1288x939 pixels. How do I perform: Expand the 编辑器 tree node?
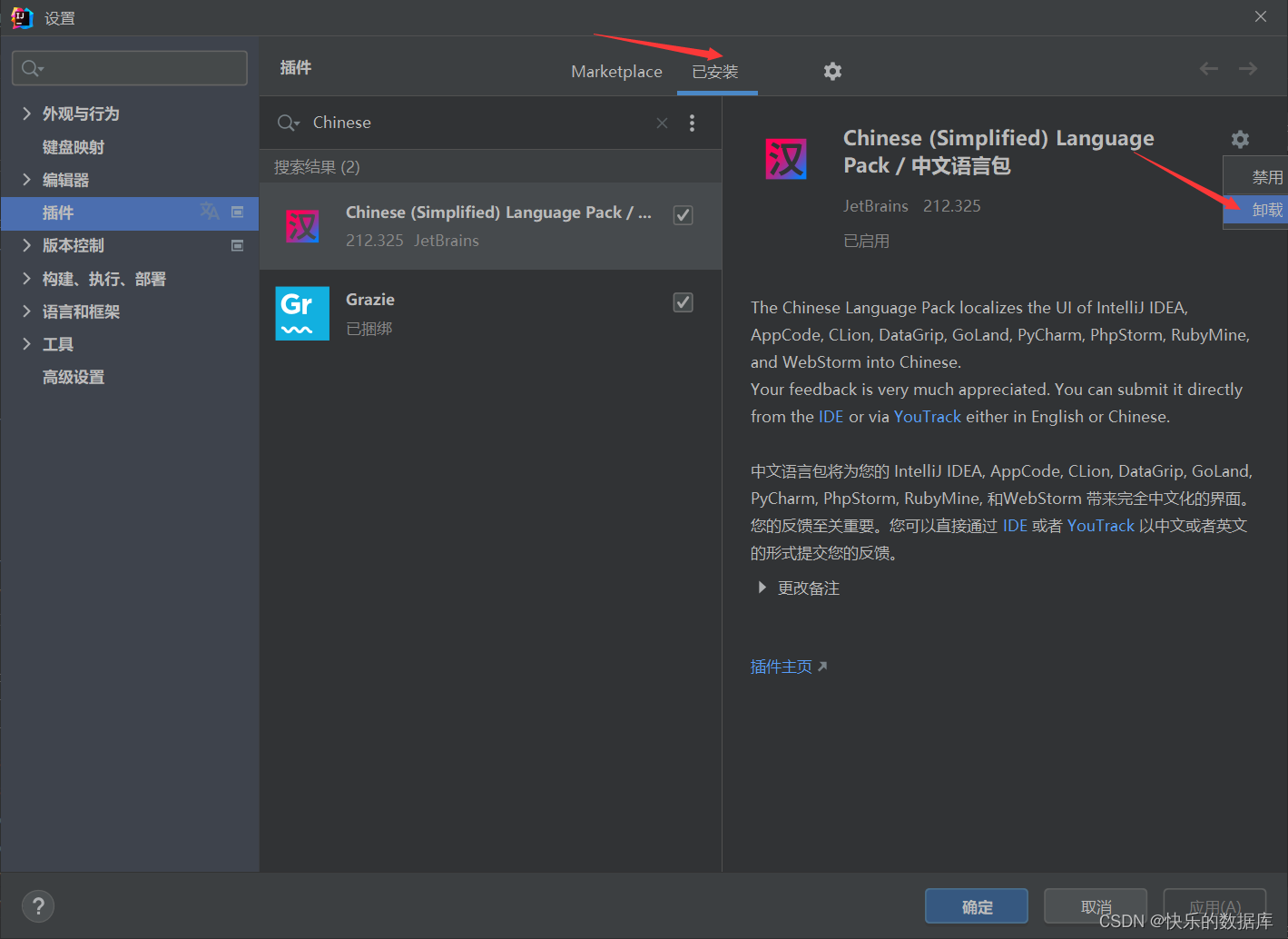(x=26, y=180)
